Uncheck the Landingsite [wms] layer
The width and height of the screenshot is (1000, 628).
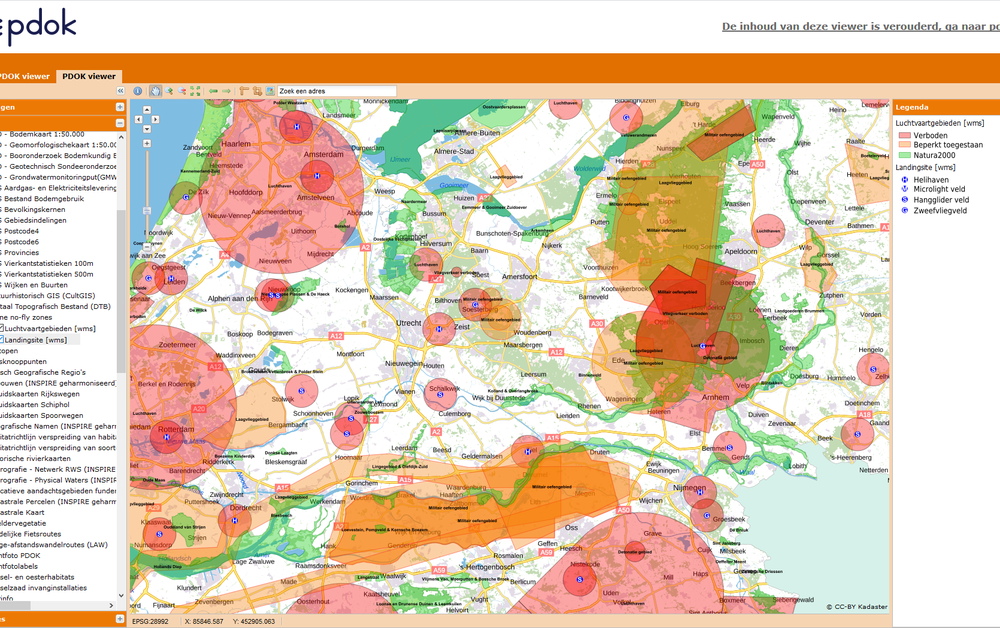(1, 340)
